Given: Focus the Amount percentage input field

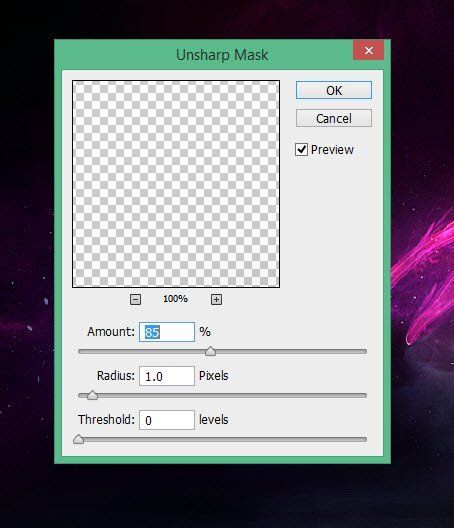Looking at the screenshot, I should click(167, 332).
